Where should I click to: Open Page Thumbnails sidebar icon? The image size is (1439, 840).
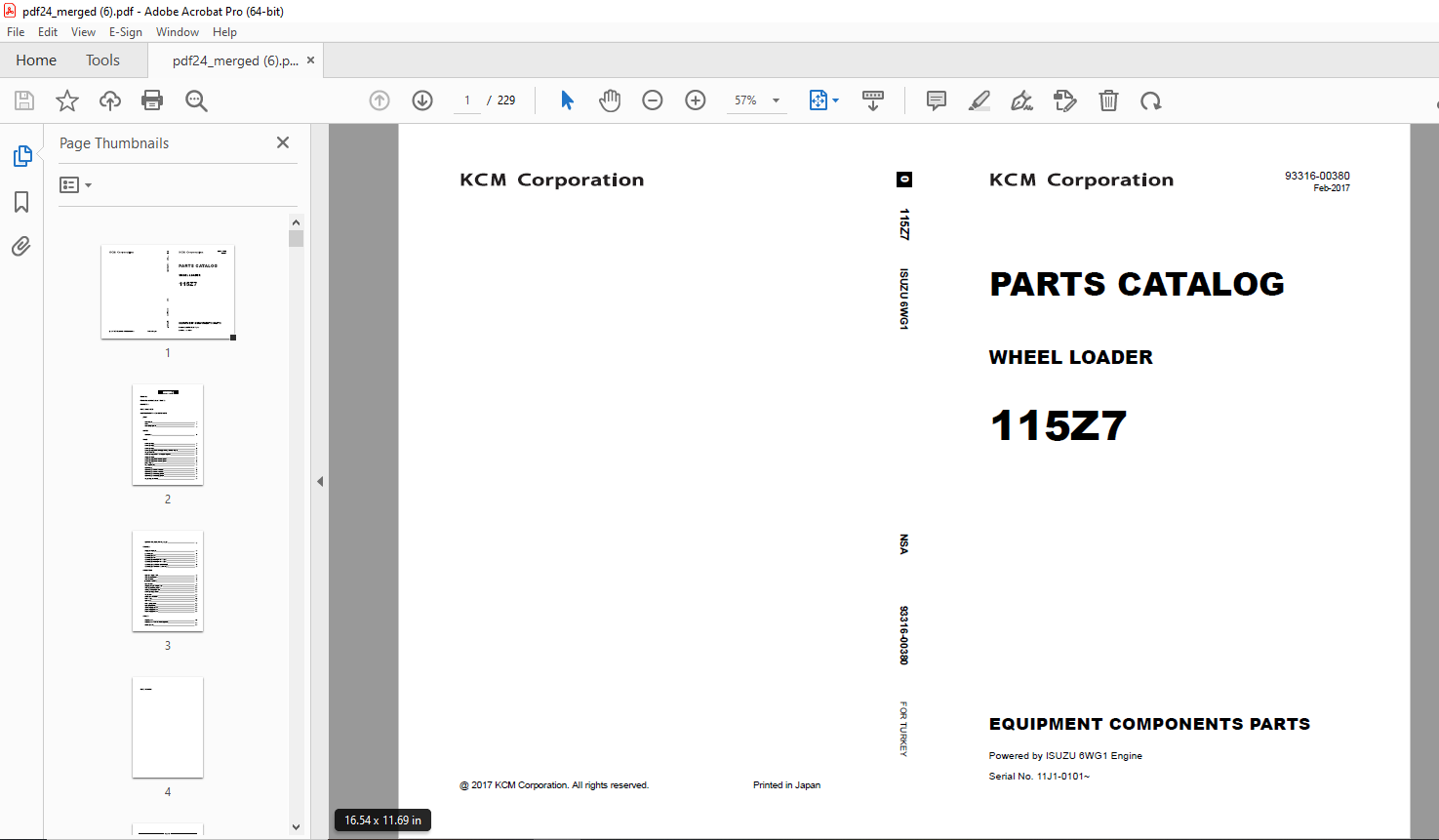coord(21,156)
